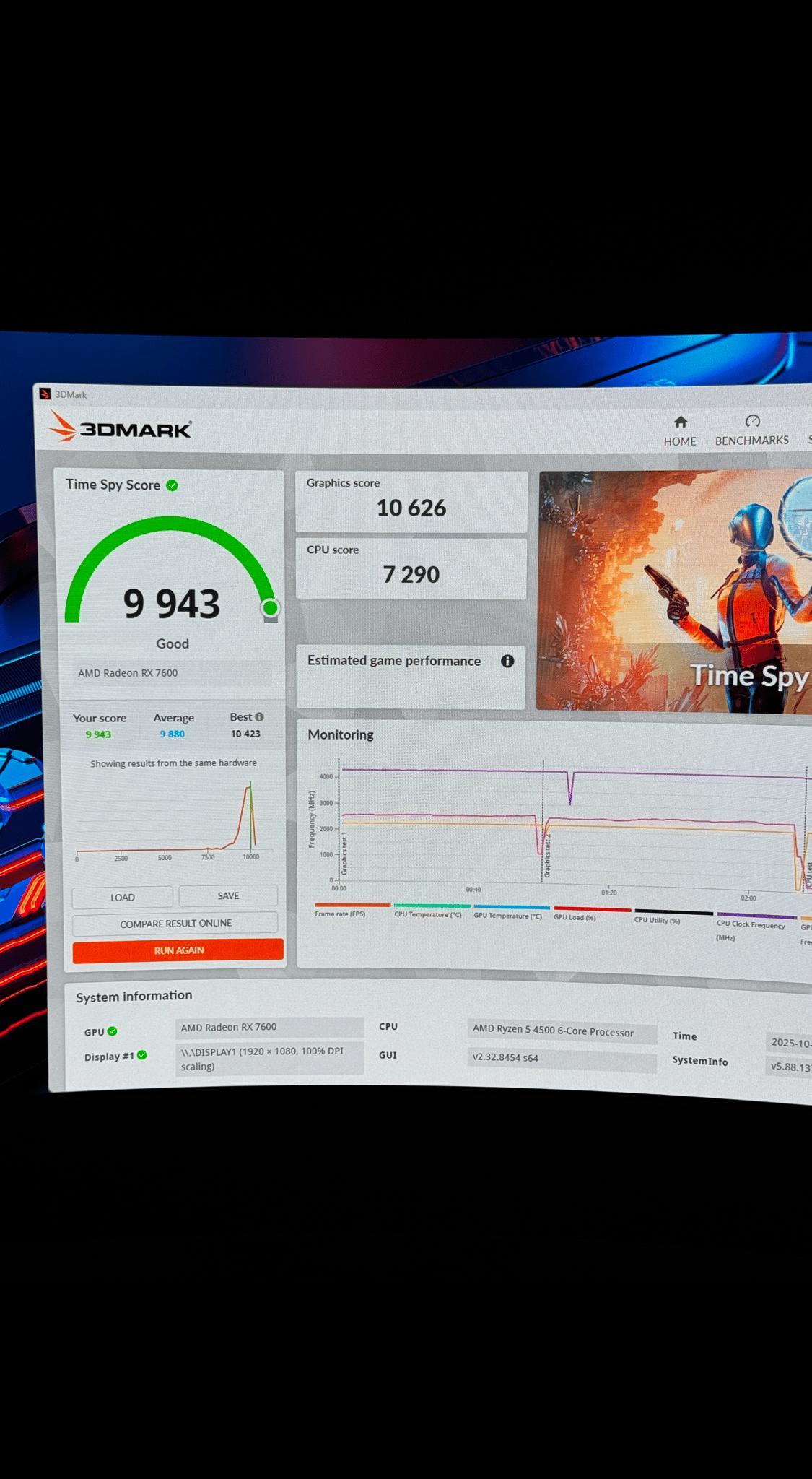Click the benchmarks gauge icon
This screenshot has height=1479, width=812.
click(x=752, y=421)
